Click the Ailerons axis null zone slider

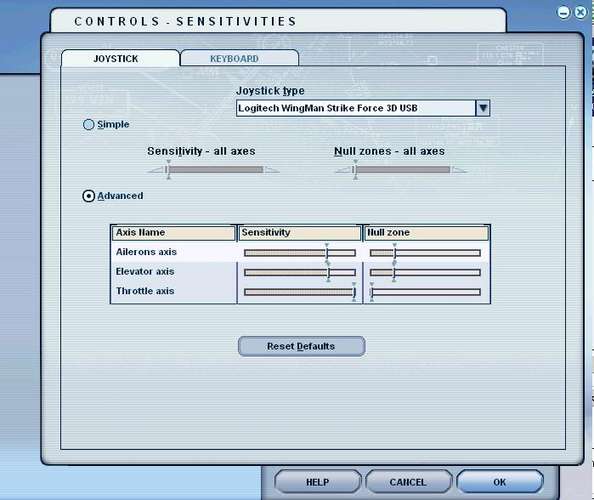425,253
